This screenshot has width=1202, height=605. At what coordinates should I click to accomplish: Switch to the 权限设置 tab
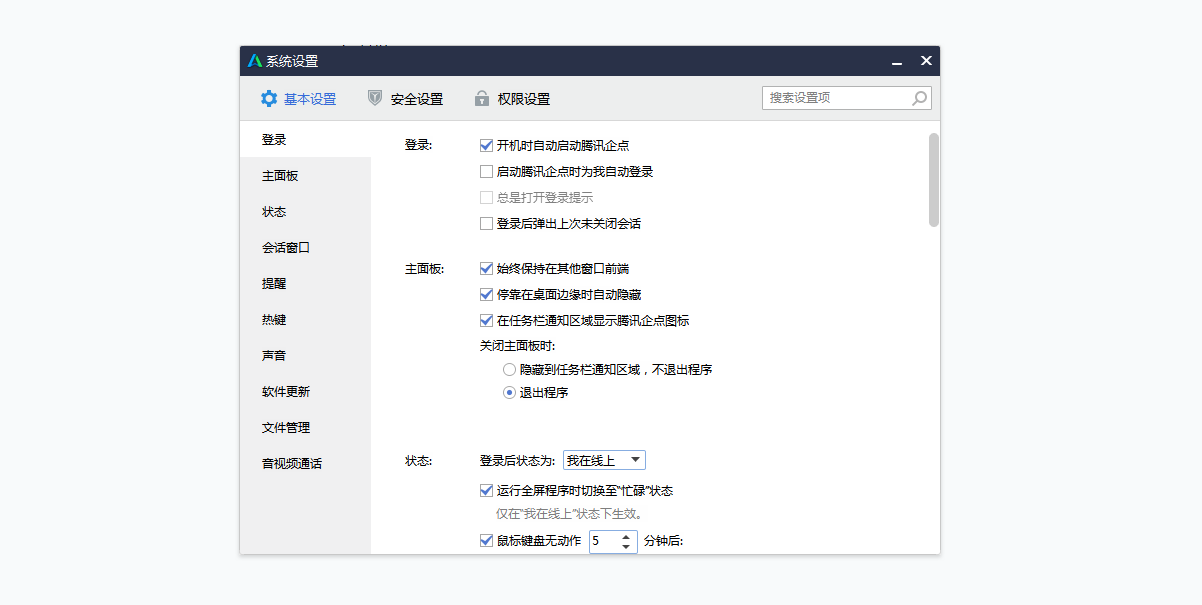click(x=512, y=99)
